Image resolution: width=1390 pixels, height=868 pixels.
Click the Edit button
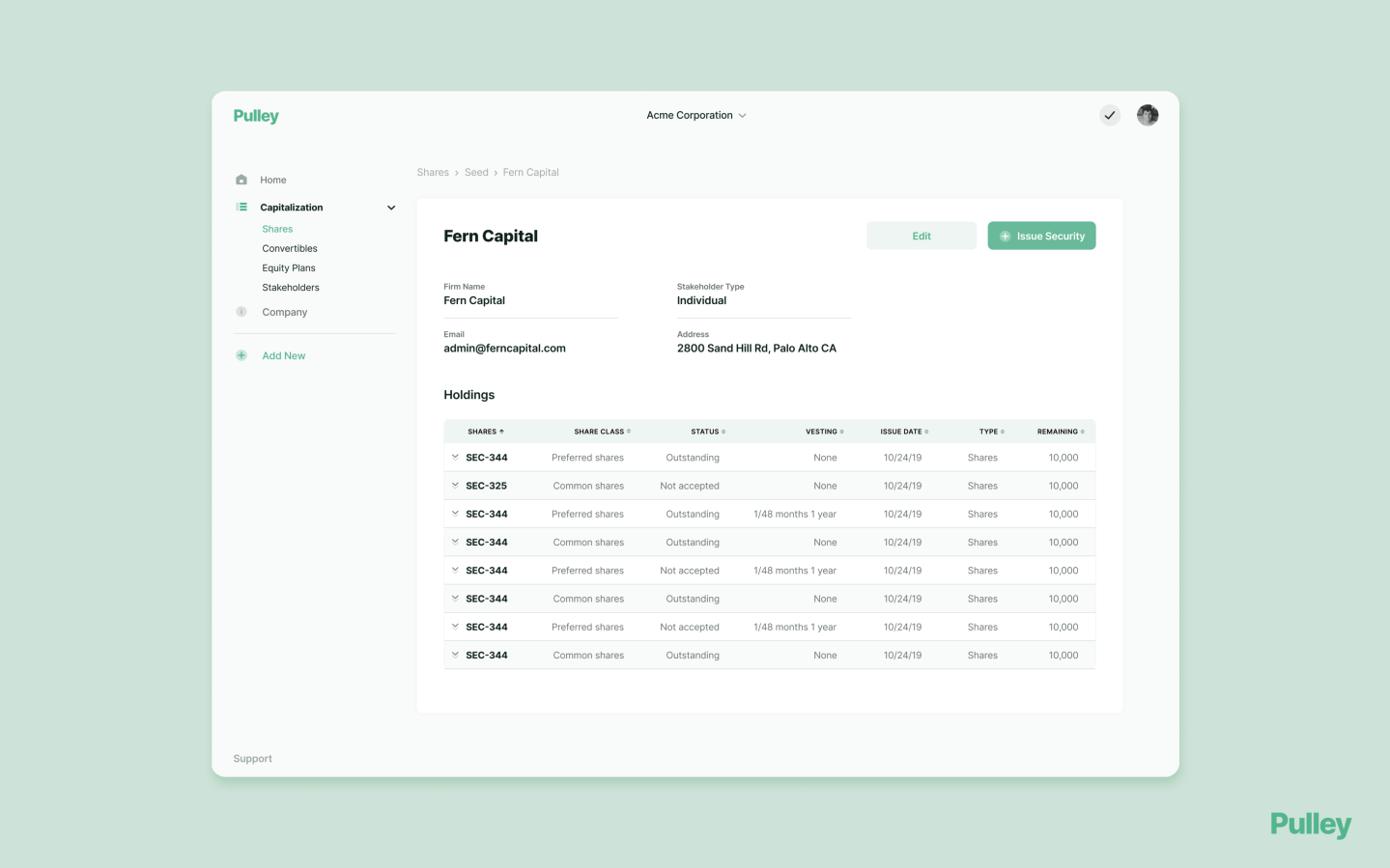tap(921, 236)
